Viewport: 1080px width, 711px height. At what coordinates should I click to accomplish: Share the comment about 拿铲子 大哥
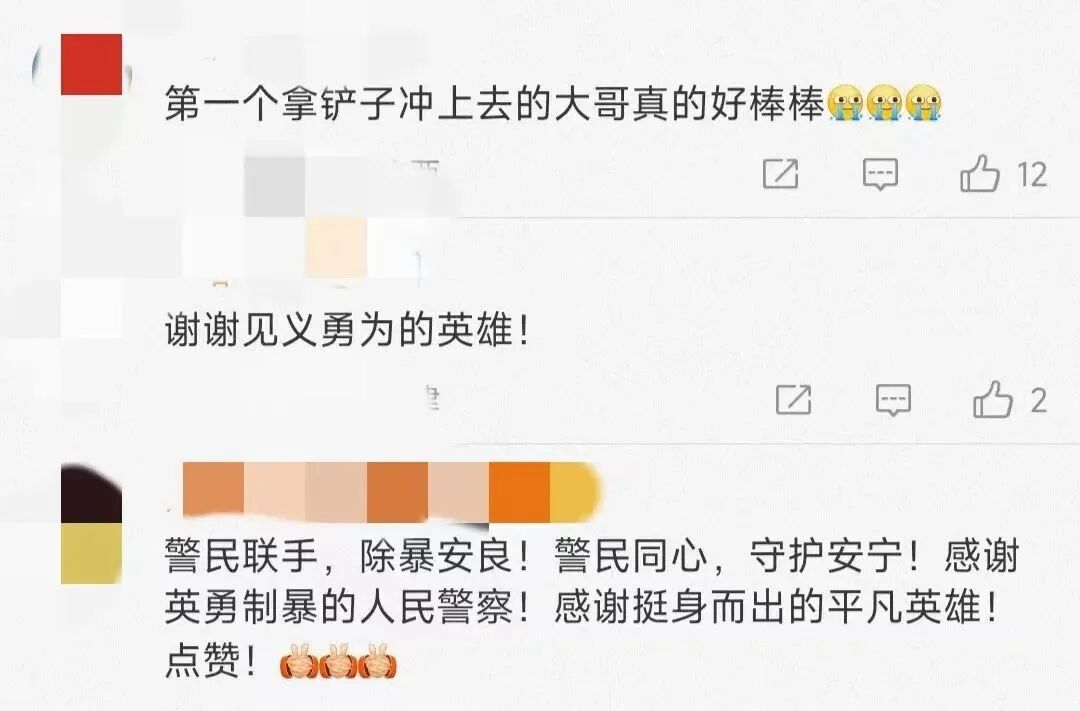pos(780,173)
